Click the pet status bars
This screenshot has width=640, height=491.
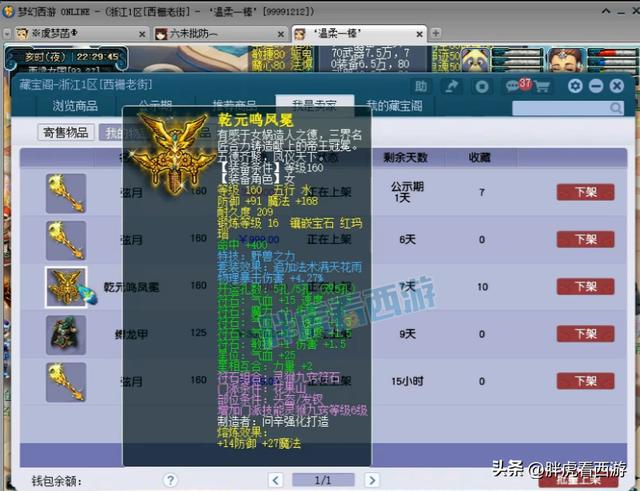(518, 60)
